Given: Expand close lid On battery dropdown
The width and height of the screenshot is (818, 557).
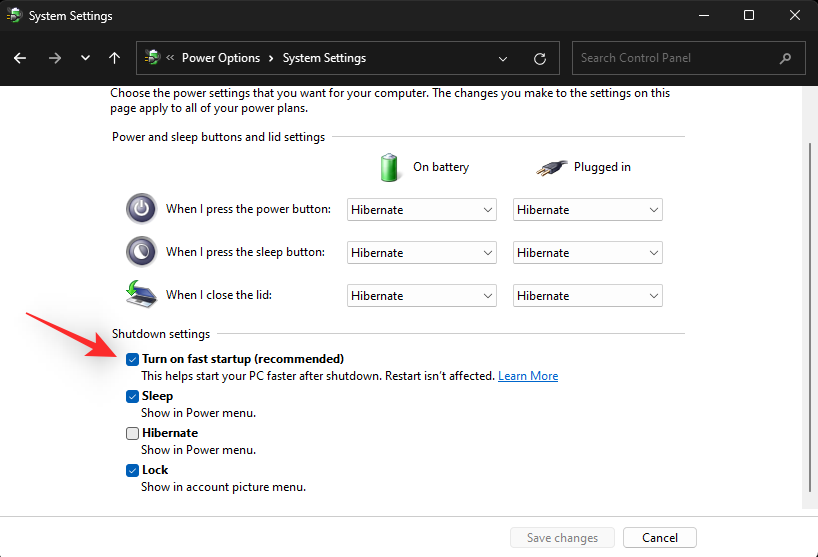Looking at the screenshot, I should point(421,296).
